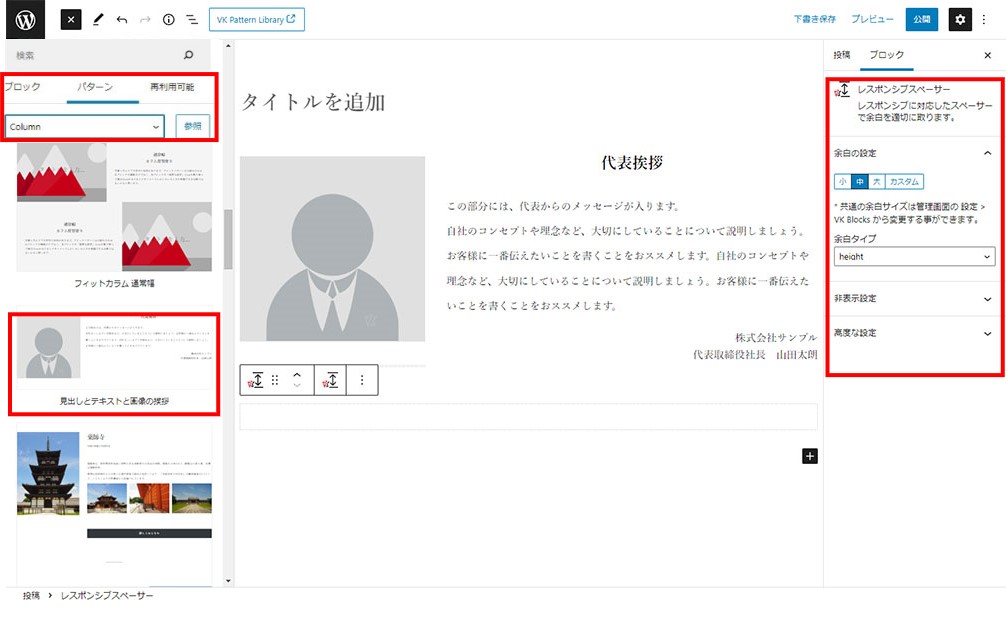Expand the 非表示設定 section

914,299
